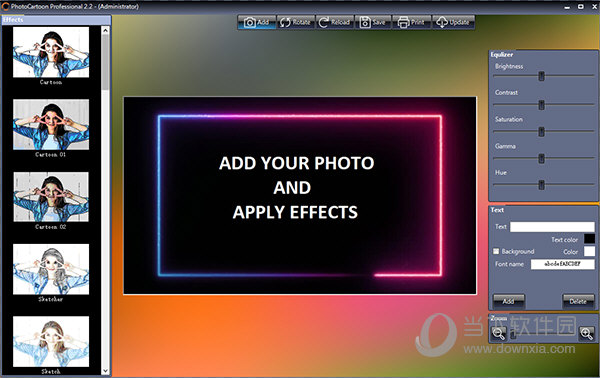Zoom in using the magnifier plus icon
The height and width of the screenshot is (378, 600).
[x=586, y=333]
